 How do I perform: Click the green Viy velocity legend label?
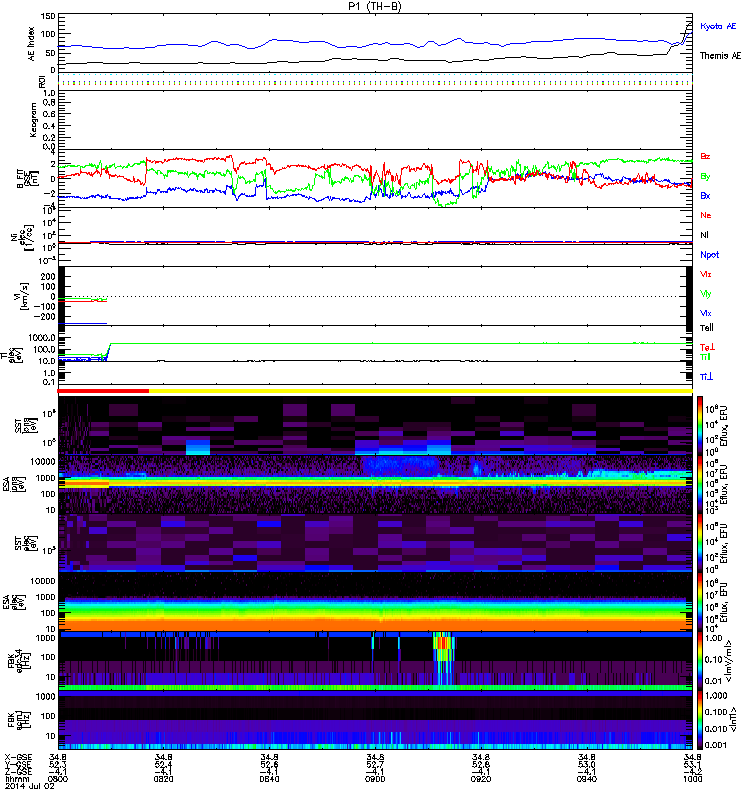point(705,294)
